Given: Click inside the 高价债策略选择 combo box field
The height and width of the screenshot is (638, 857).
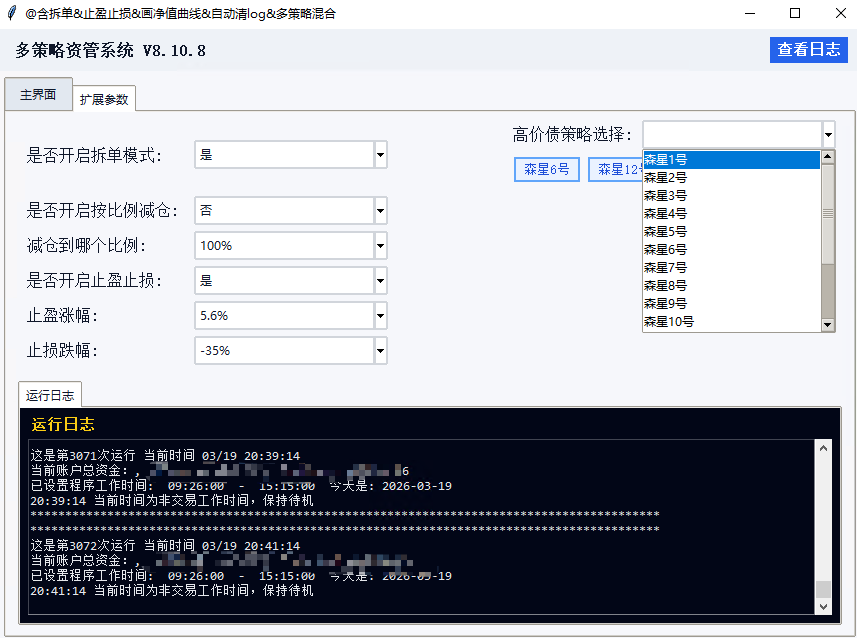Looking at the screenshot, I should pyautogui.click(x=730, y=134).
